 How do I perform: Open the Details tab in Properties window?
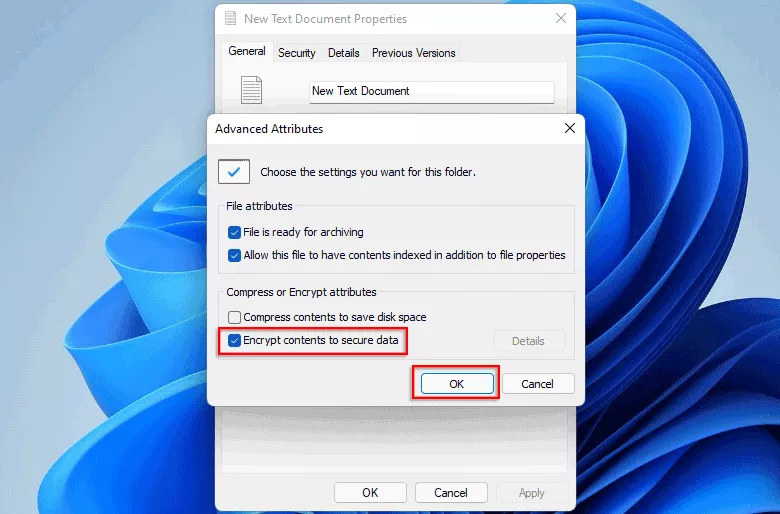[x=344, y=53]
